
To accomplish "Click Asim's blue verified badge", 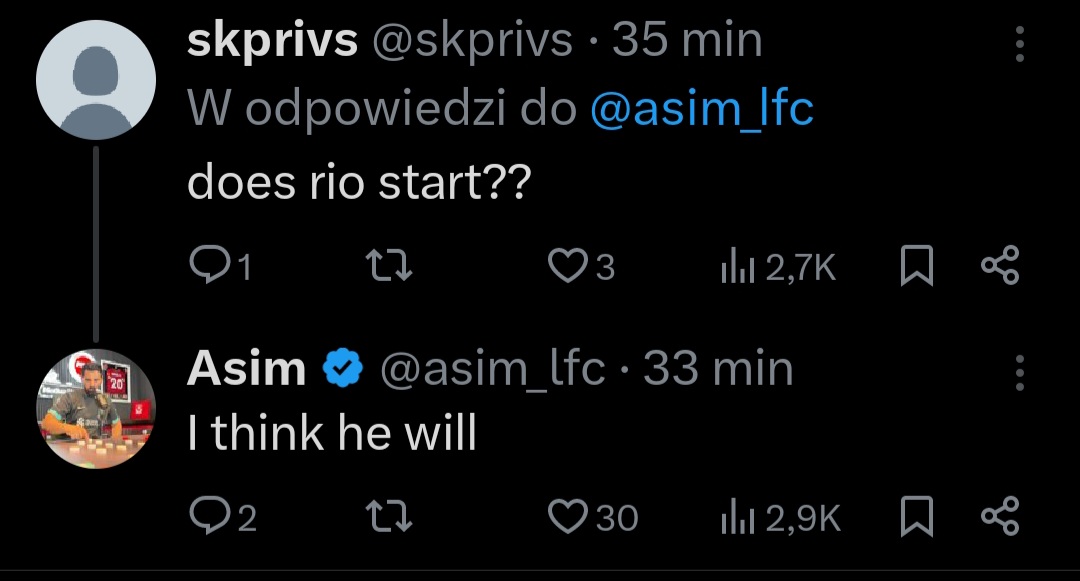I will (x=343, y=371).
